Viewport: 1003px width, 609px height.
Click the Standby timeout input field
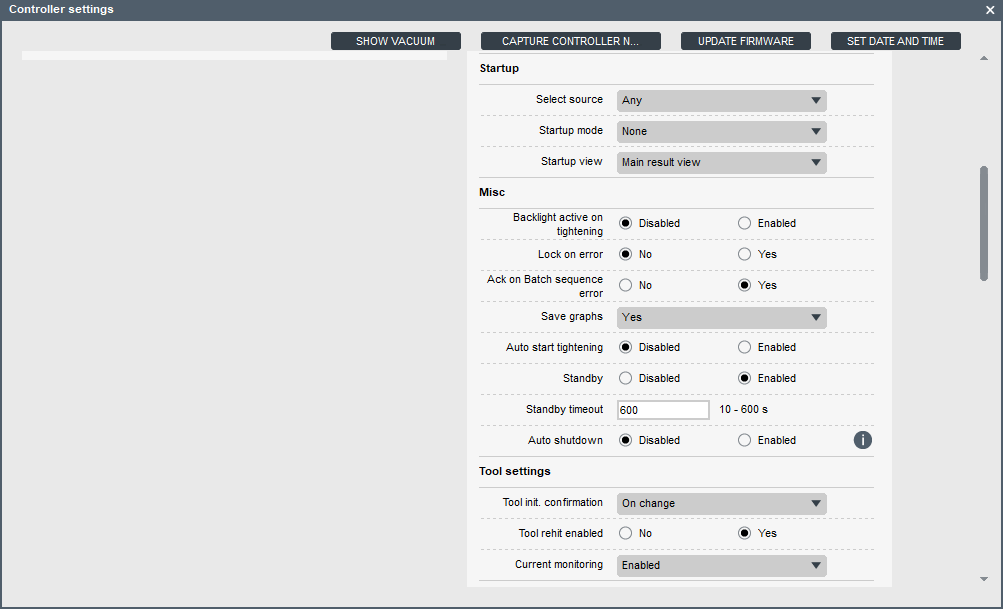point(663,410)
